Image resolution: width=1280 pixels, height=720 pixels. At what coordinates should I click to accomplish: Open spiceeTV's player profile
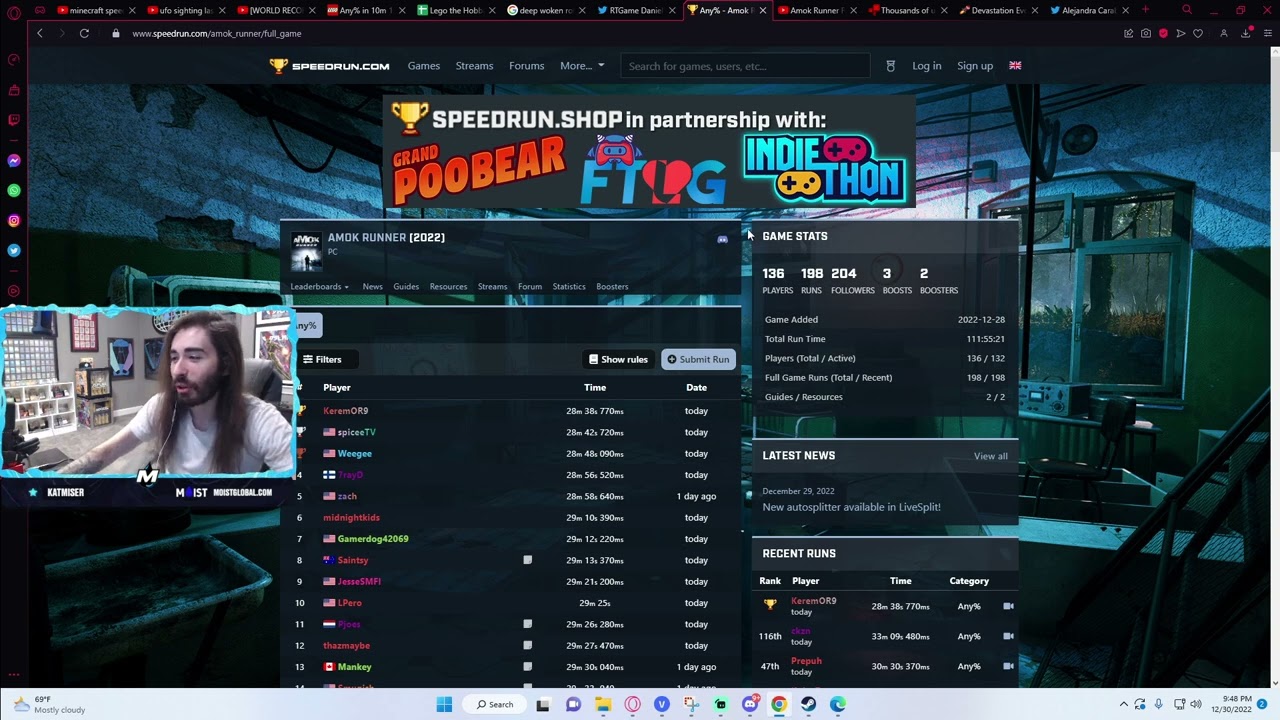[356, 432]
